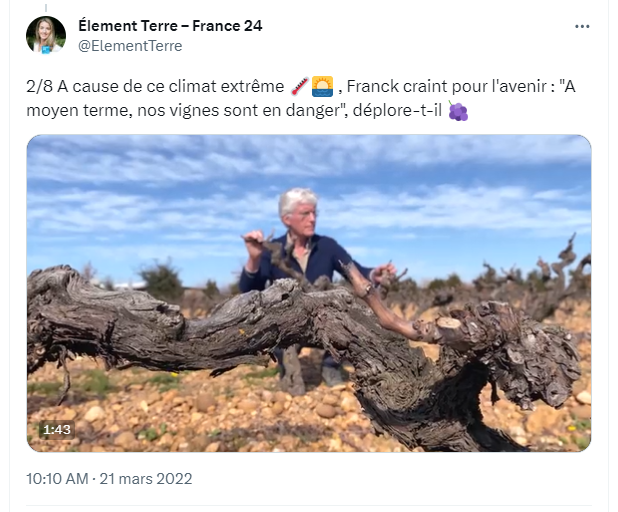Image resolution: width=618 pixels, height=512 pixels.
Task: Click the tweet text starting with 2/8
Action: [x=301, y=98]
